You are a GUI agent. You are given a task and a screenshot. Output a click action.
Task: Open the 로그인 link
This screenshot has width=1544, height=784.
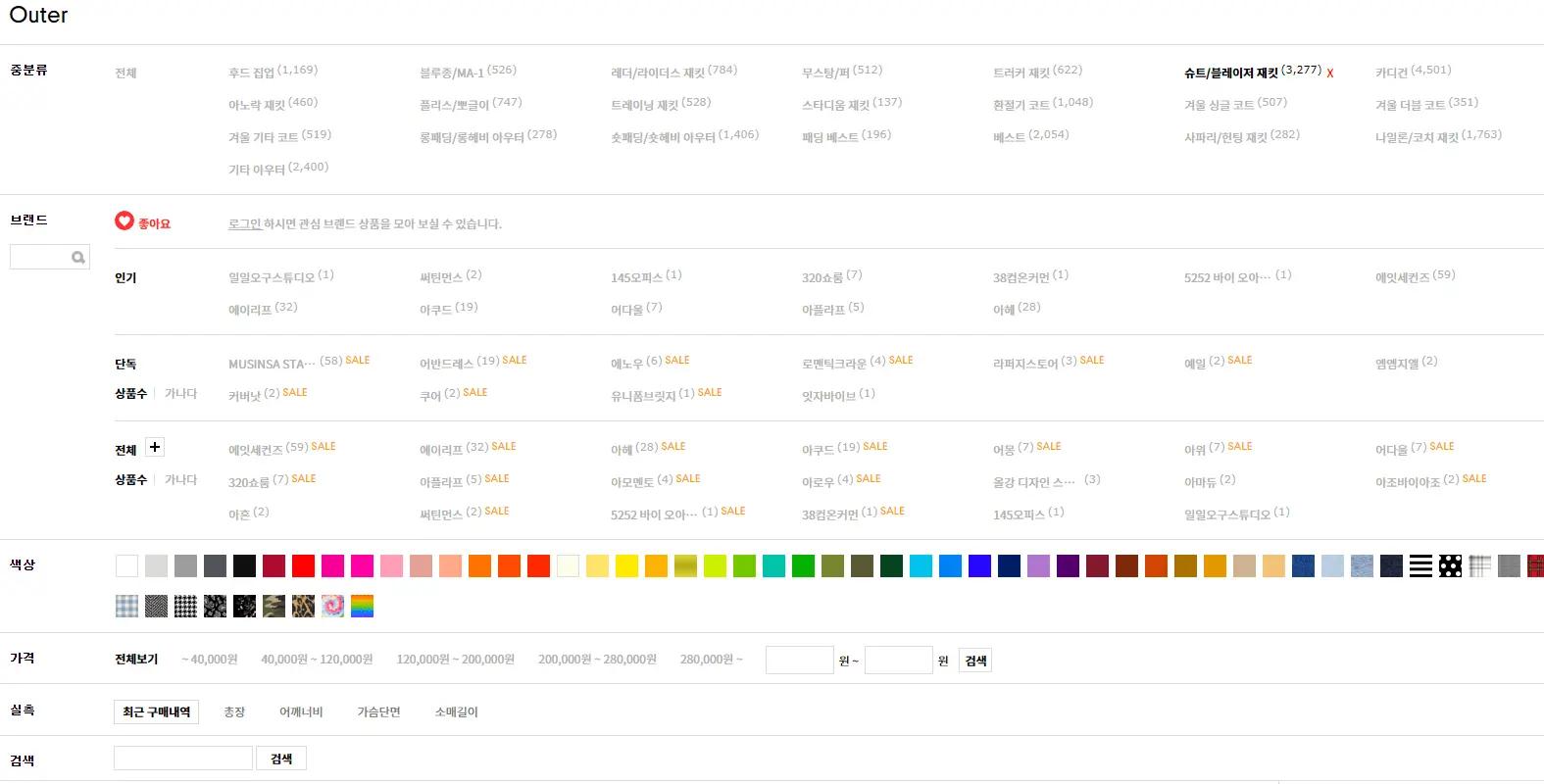244,224
